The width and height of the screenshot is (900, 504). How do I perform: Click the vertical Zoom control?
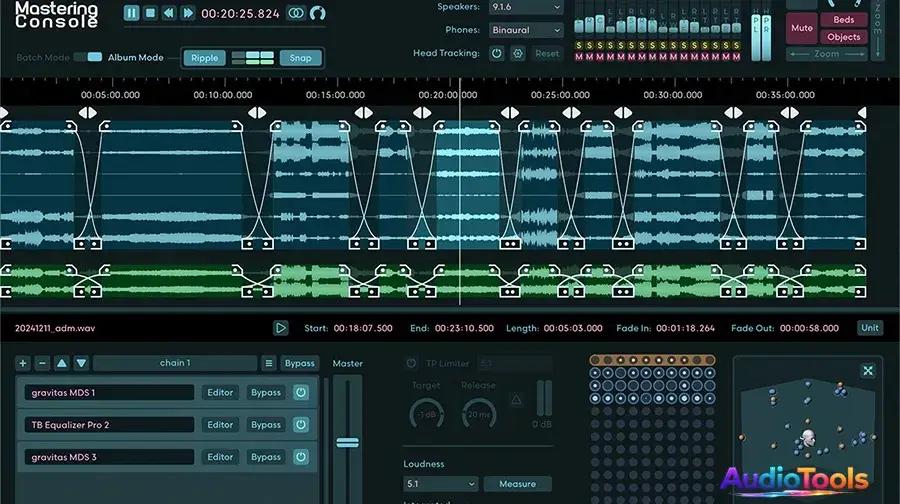[x=878, y=29]
